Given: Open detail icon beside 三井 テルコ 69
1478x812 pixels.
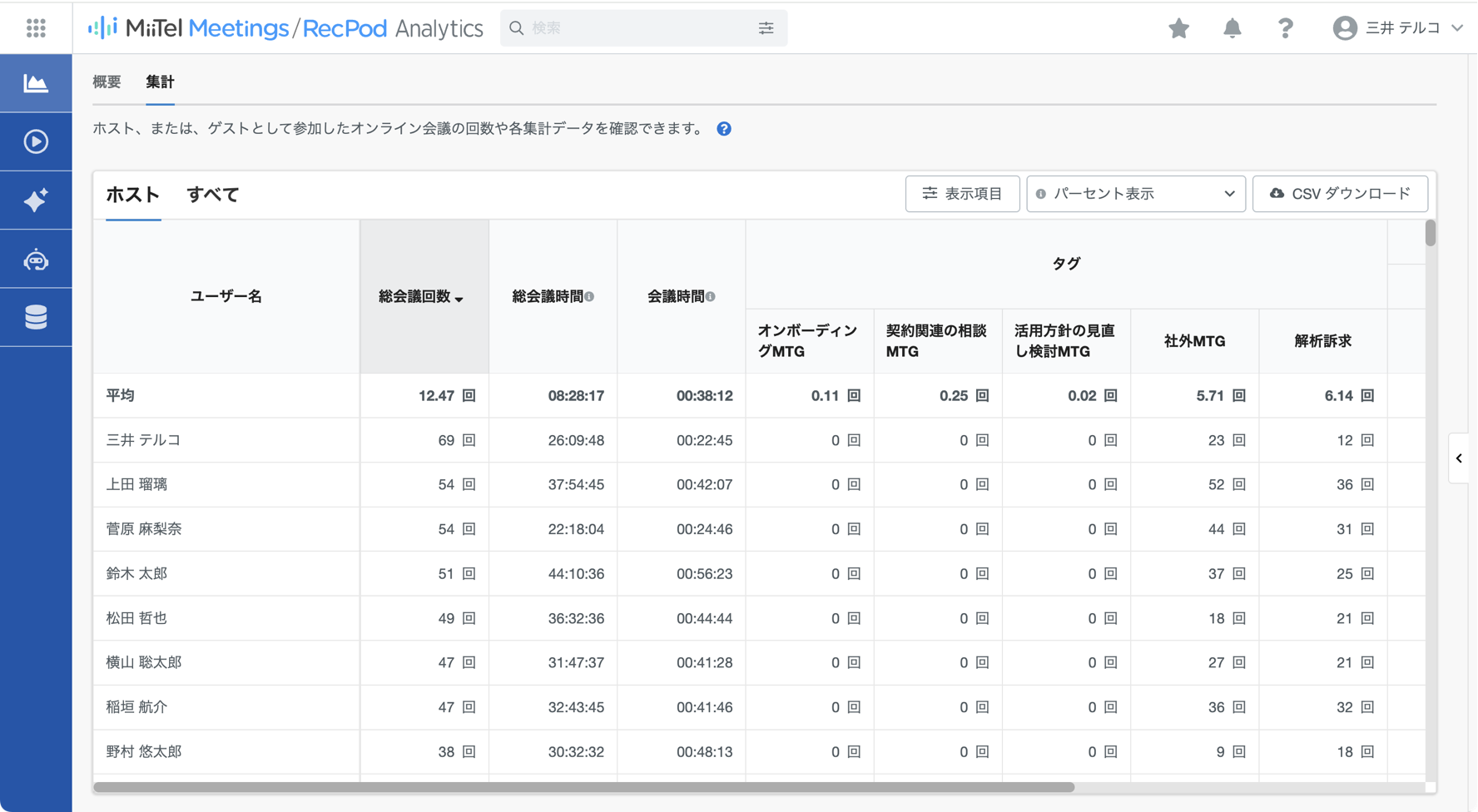Looking at the screenshot, I should click(469, 440).
